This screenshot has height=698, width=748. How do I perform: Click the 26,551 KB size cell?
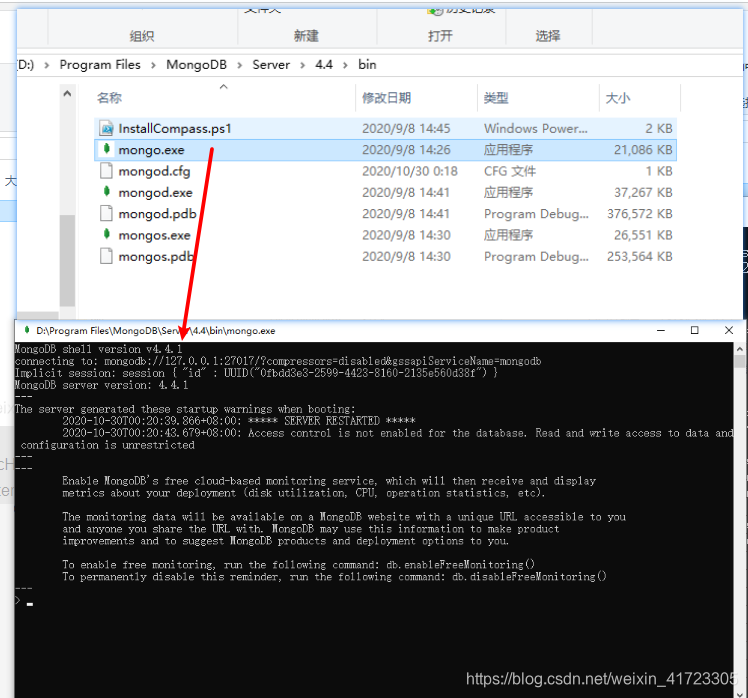coord(643,236)
